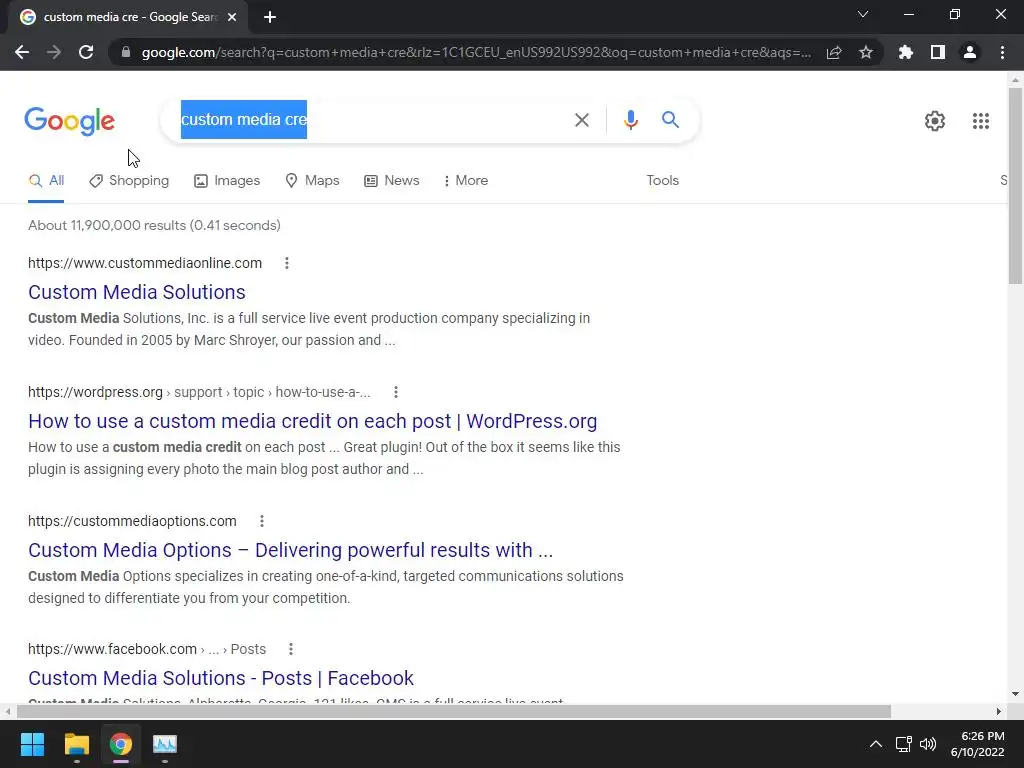Close the 'custom media cre' tab
This screenshot has height=768, width=1024.
click(232, 17)
